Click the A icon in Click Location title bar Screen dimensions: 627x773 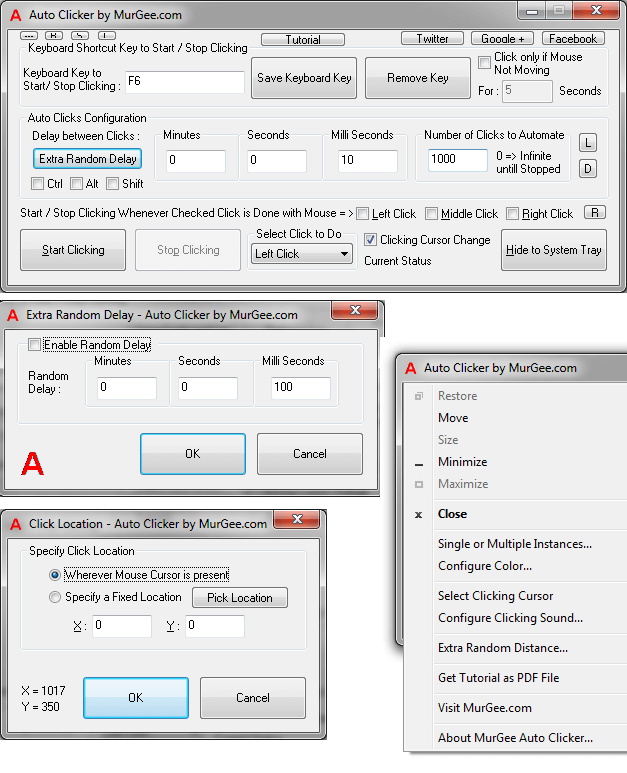pyautogui.click(x=16, y=524)
